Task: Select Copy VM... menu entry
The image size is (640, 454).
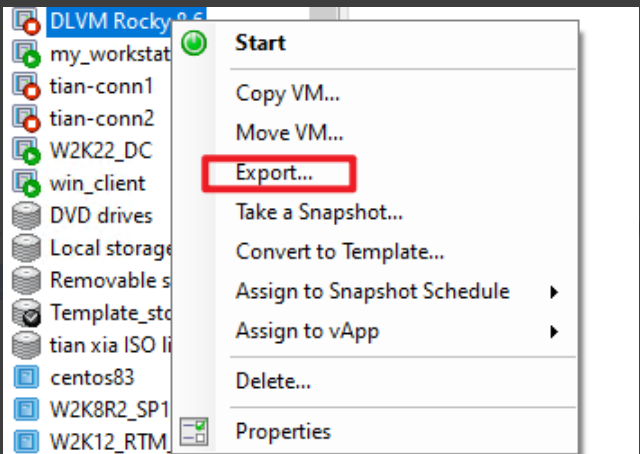Action: [287, 94]
